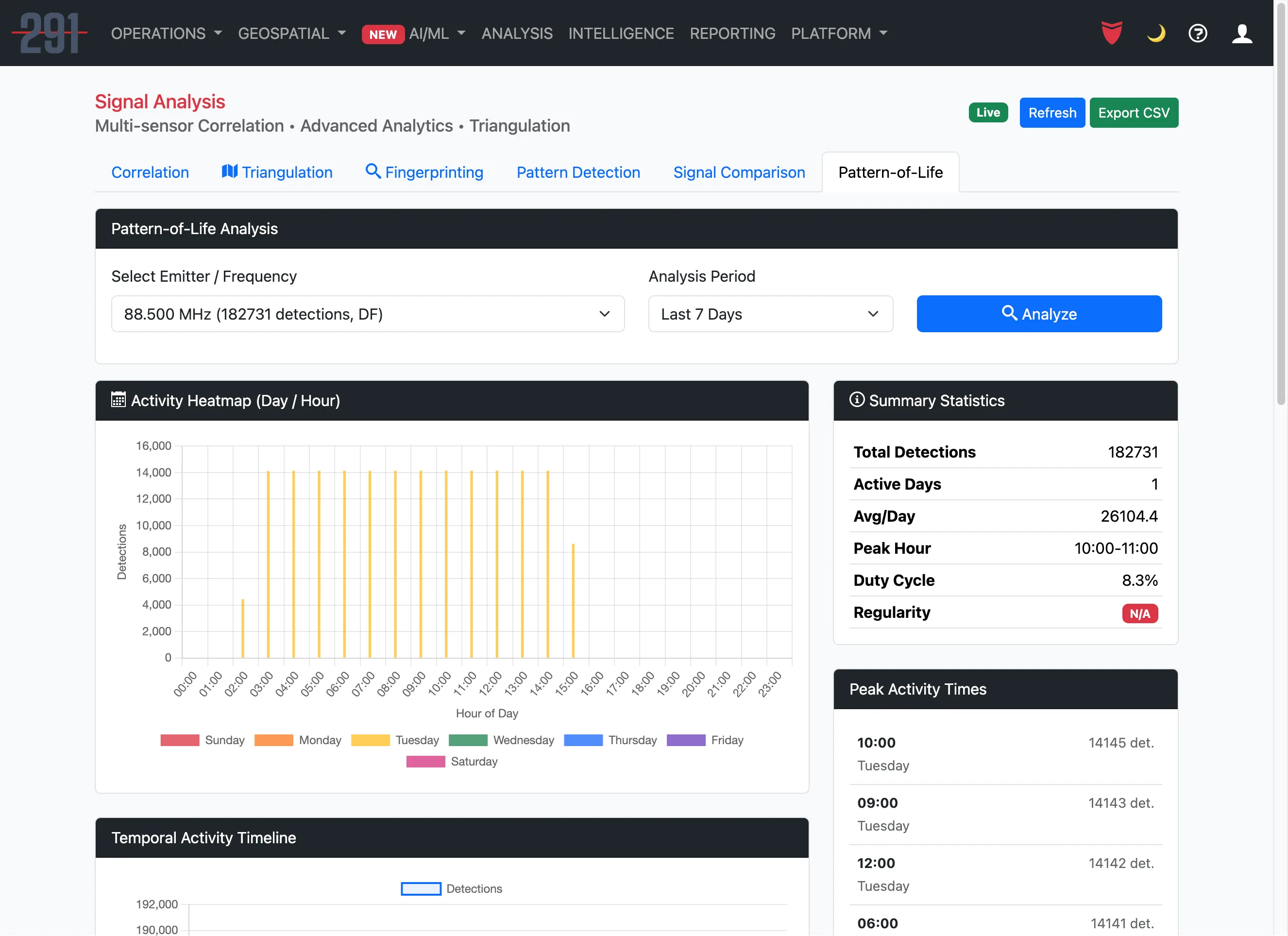Click the N/A regularity badge
The height and width of the screenshot is (936, 1288).
pos(1140,613)
